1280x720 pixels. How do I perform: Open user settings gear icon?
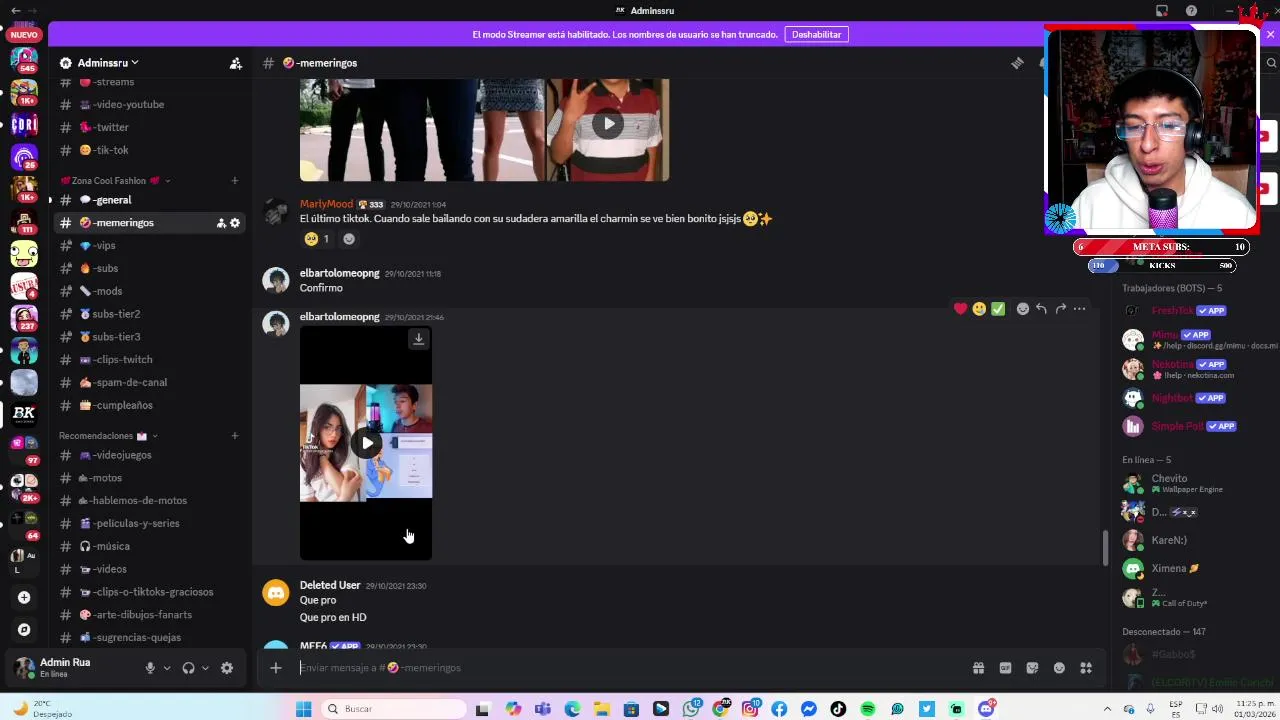[227, 668]
